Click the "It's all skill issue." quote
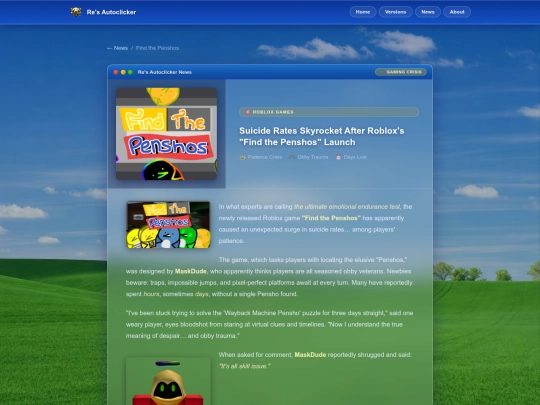Image resolution: width=540 pixels, height=405 pixels. click(x=245, y=366)
